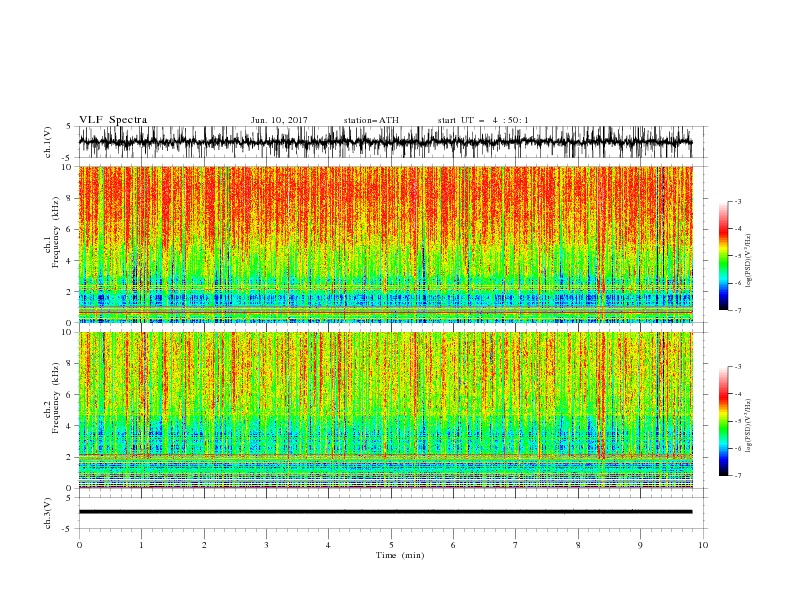Click the "10" tick on the time axis
Image resolution: width=792 pixels, height=612 pixels.
703,545
